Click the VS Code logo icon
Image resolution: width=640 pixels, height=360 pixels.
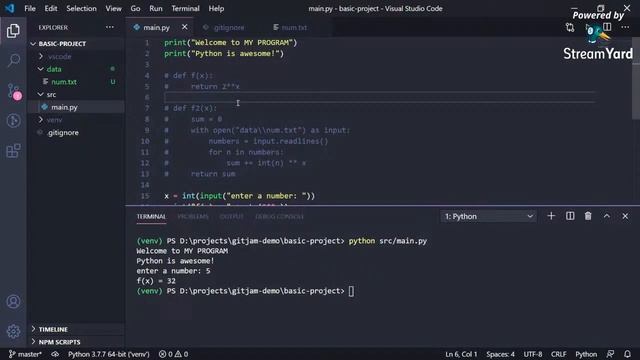9,8
